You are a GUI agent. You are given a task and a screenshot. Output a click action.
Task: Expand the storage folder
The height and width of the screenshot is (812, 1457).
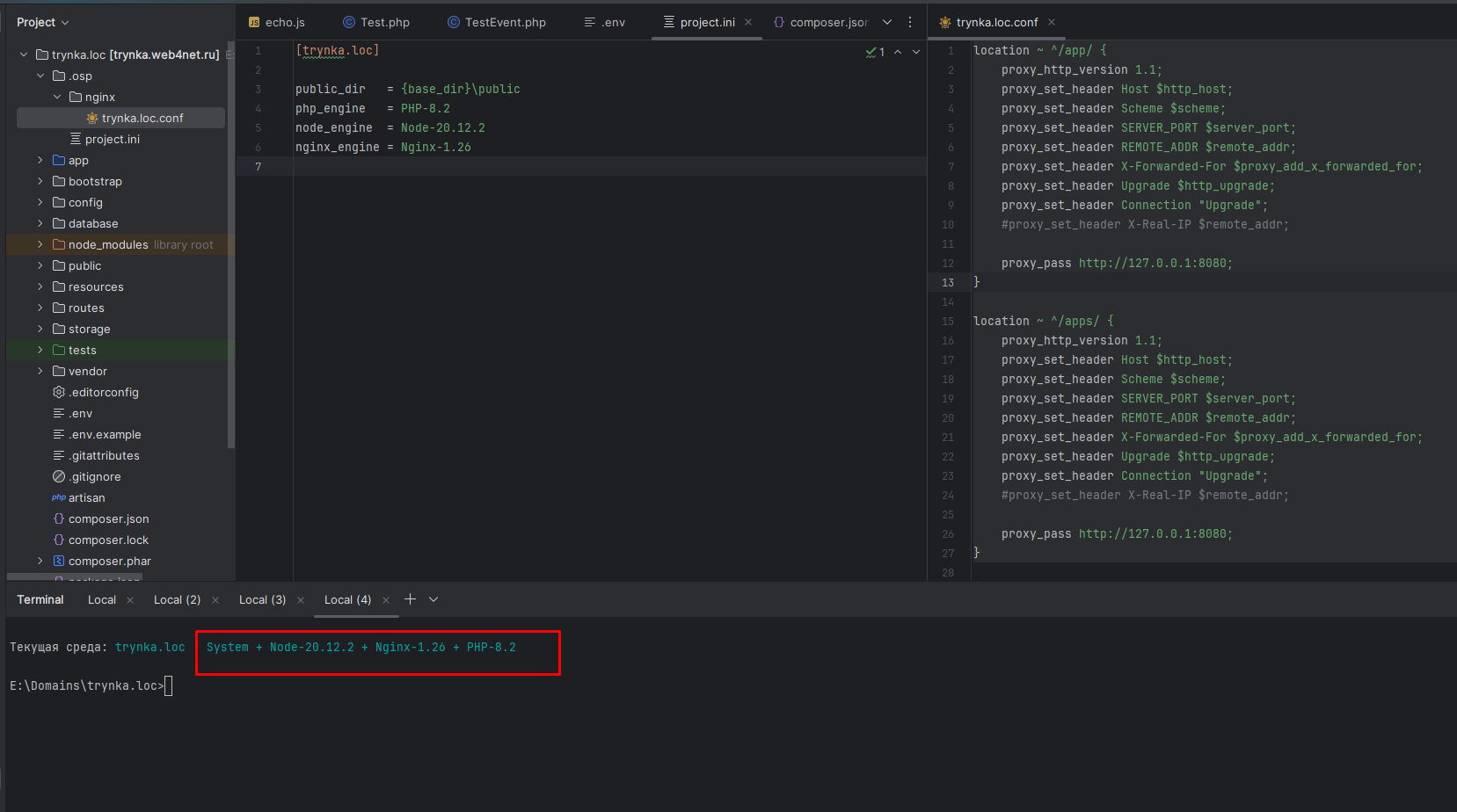[x=40, y=329]
